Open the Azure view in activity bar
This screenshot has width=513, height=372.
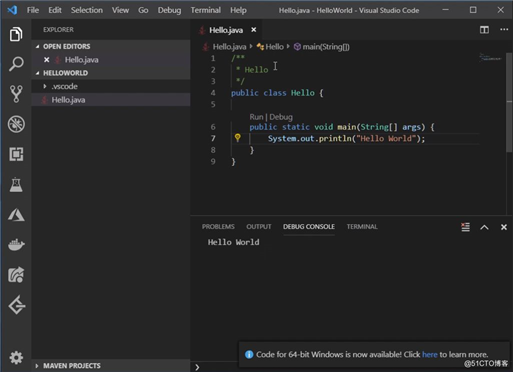(16, 215)
